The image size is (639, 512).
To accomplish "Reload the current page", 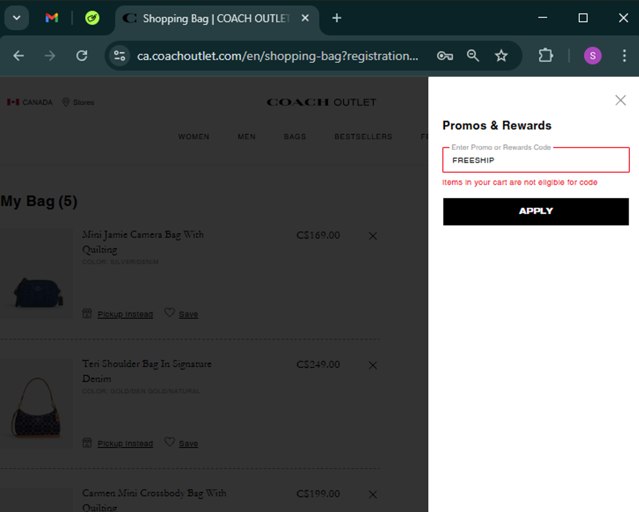I will click(x=82, y=56).
